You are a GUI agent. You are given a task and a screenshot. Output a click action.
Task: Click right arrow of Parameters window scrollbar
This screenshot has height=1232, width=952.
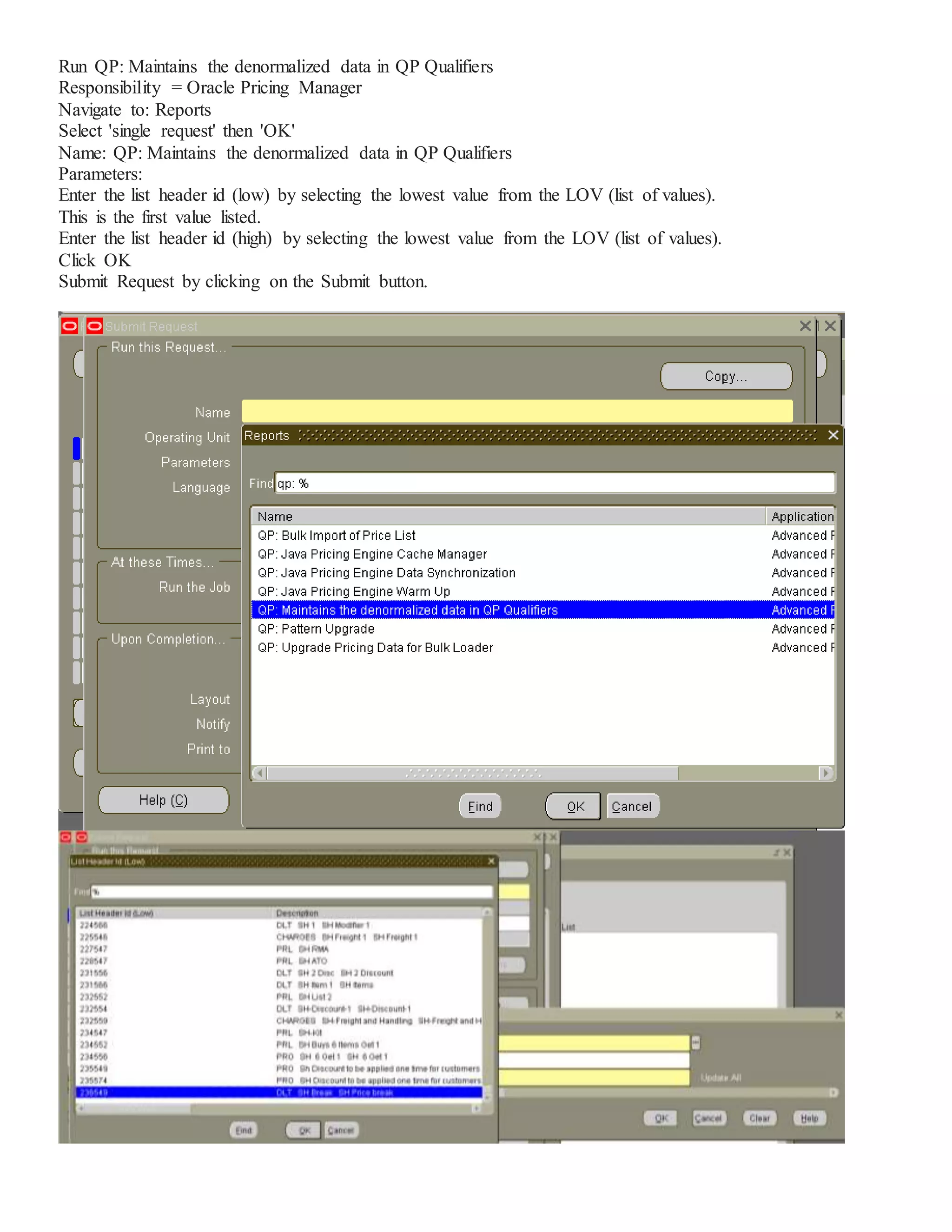pyautogui.click(x=833, y=1093)
